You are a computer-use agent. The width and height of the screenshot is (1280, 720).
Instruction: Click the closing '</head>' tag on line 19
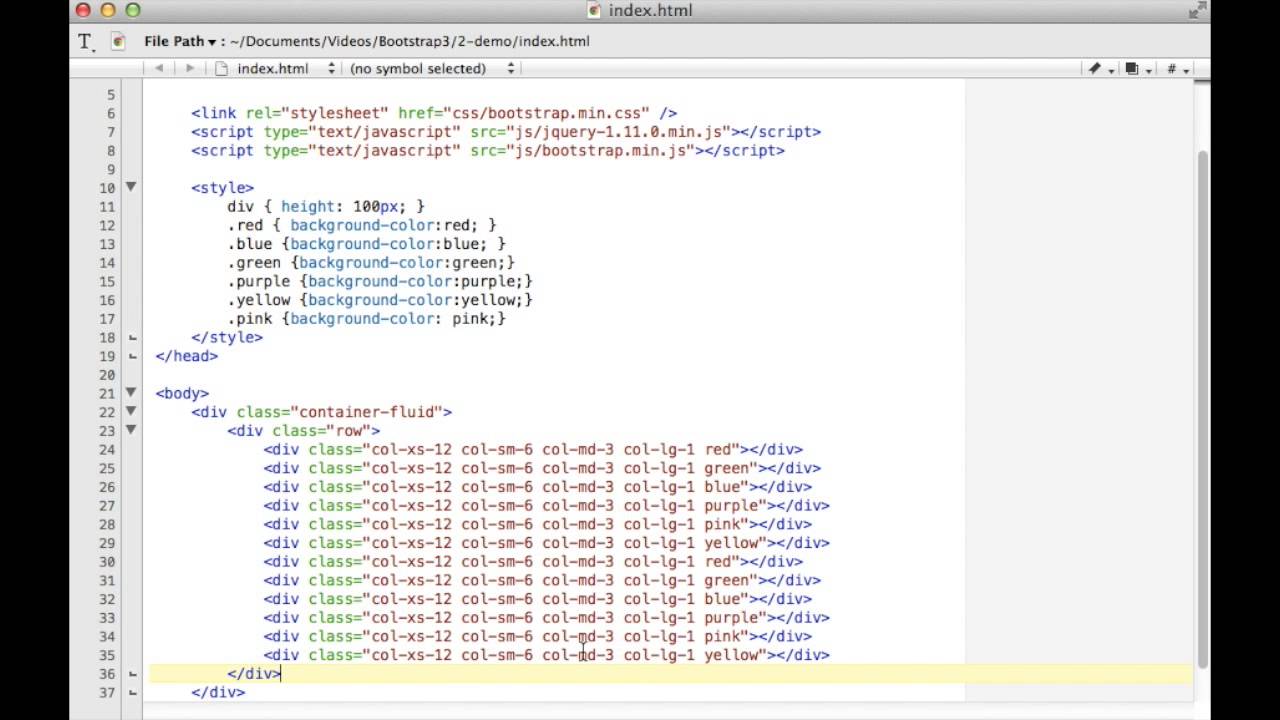coord(187,356)
